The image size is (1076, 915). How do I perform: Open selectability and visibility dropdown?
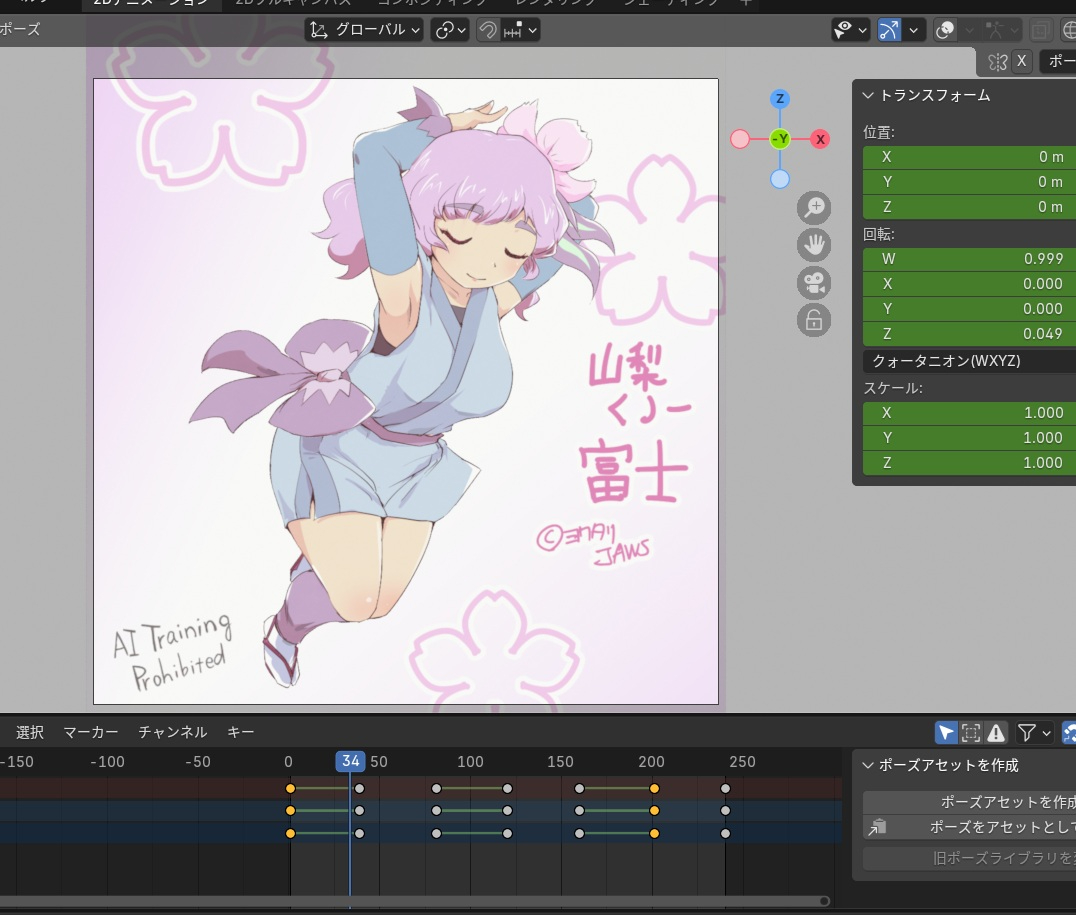tap(850, 30)
